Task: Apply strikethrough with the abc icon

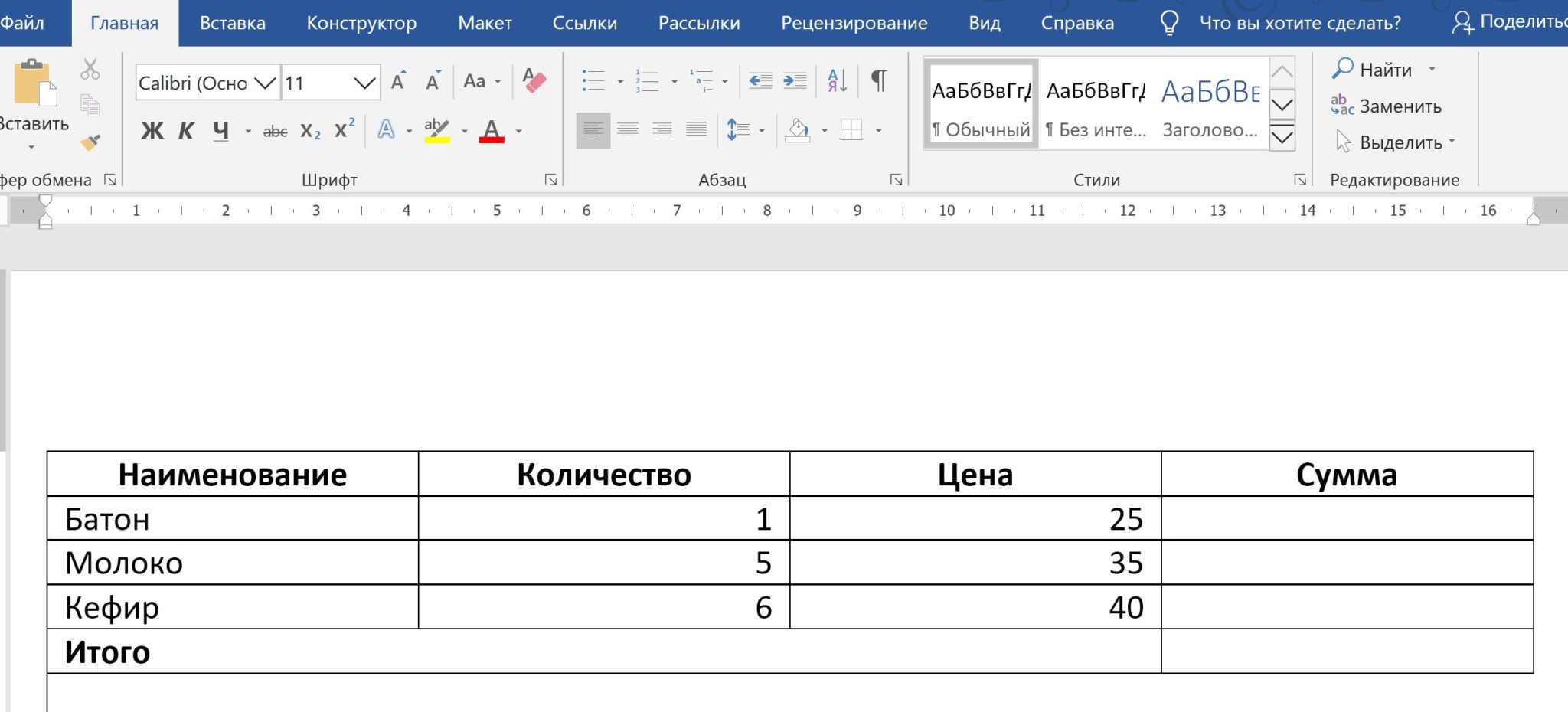Action: 275,132
